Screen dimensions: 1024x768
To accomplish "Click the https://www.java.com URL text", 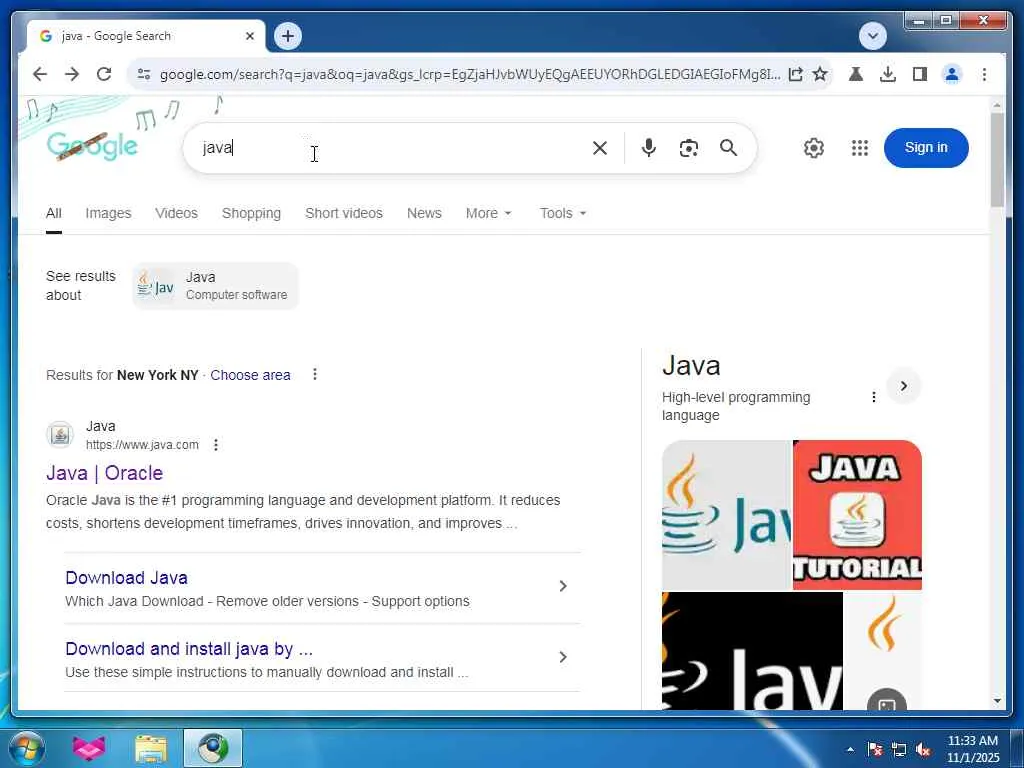I will tap(142, 445).
